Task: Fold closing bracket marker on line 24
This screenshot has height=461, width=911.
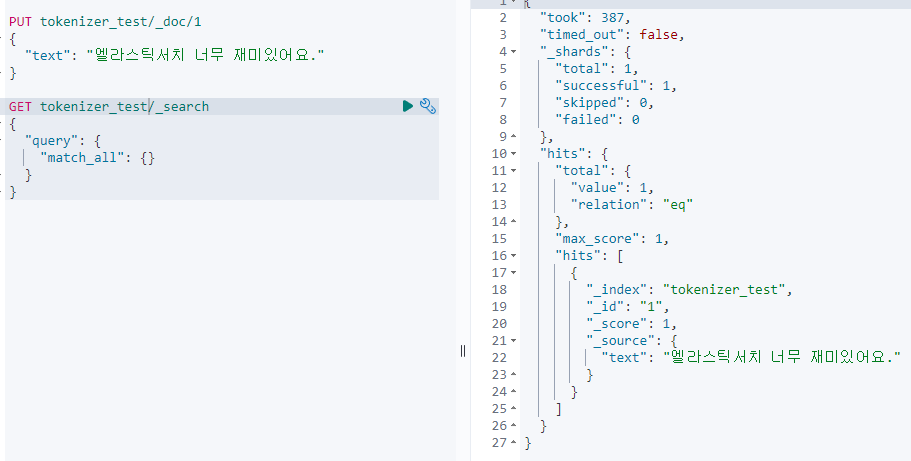Action: coord(514,391)
